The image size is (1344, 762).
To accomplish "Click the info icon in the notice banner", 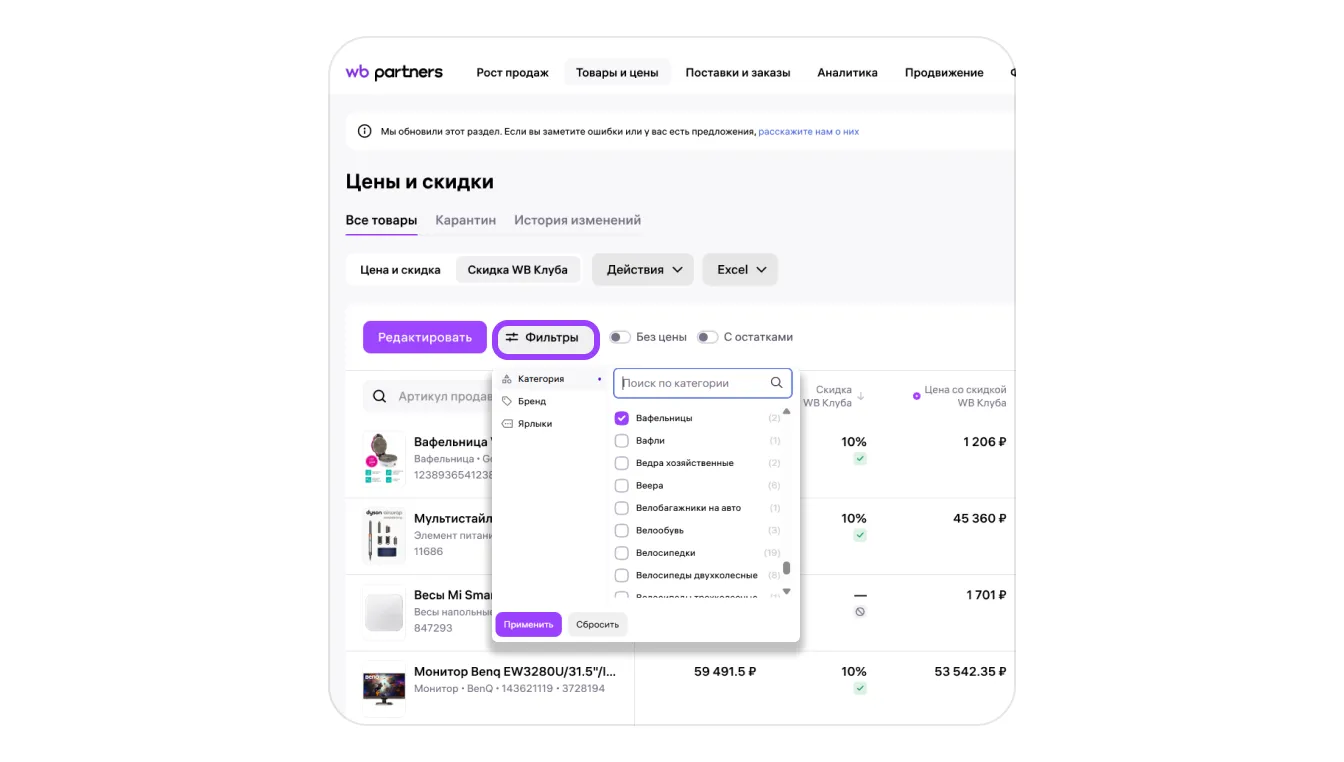I will pos(366,131).
